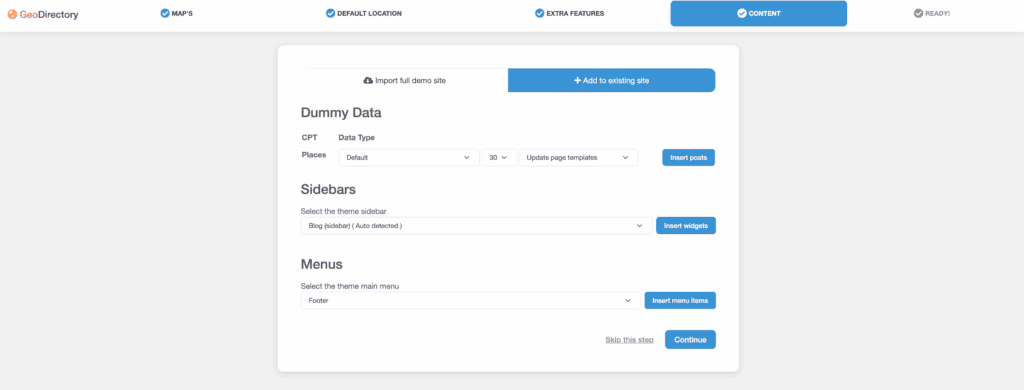
Task: Click the Sidebars heading
Action: (x=328, y=189)
